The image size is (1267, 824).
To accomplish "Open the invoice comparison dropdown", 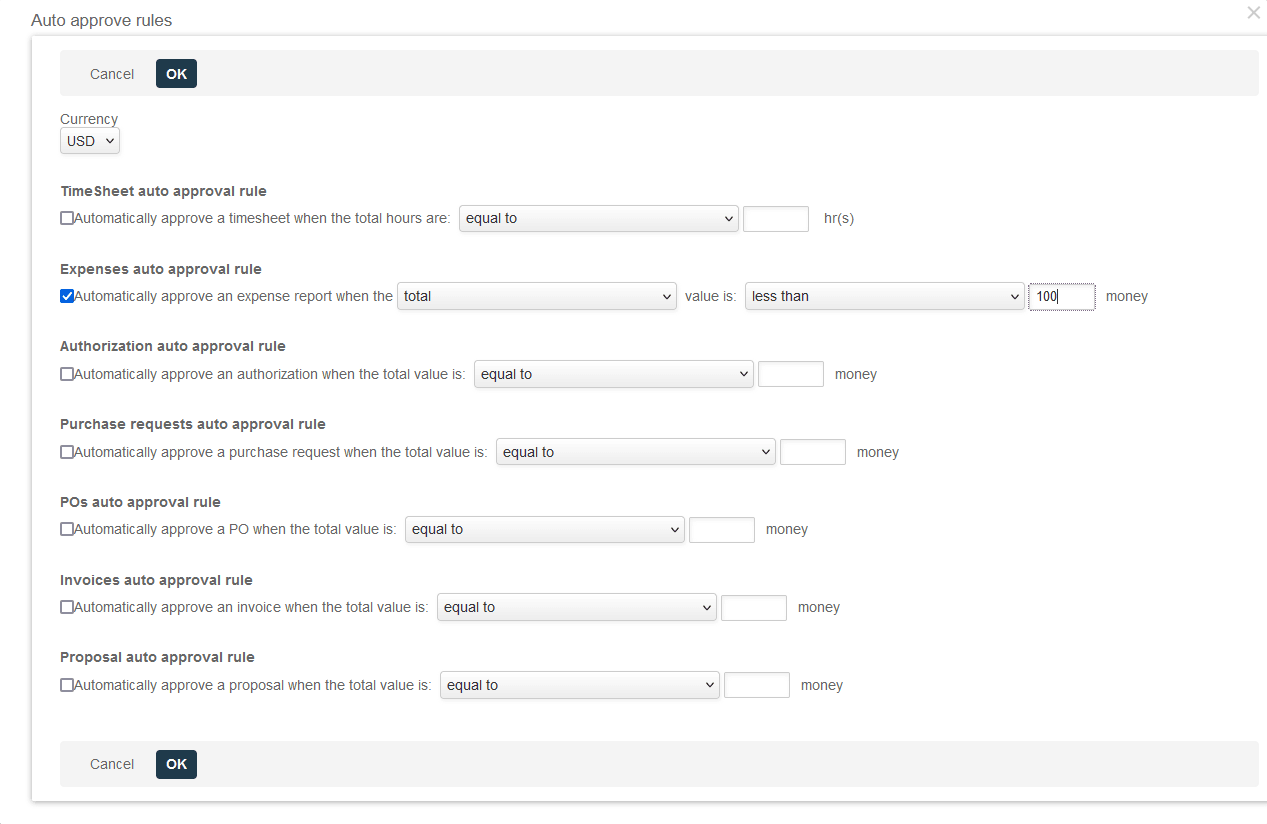I will pyautogui.click(x=576, y=607).
